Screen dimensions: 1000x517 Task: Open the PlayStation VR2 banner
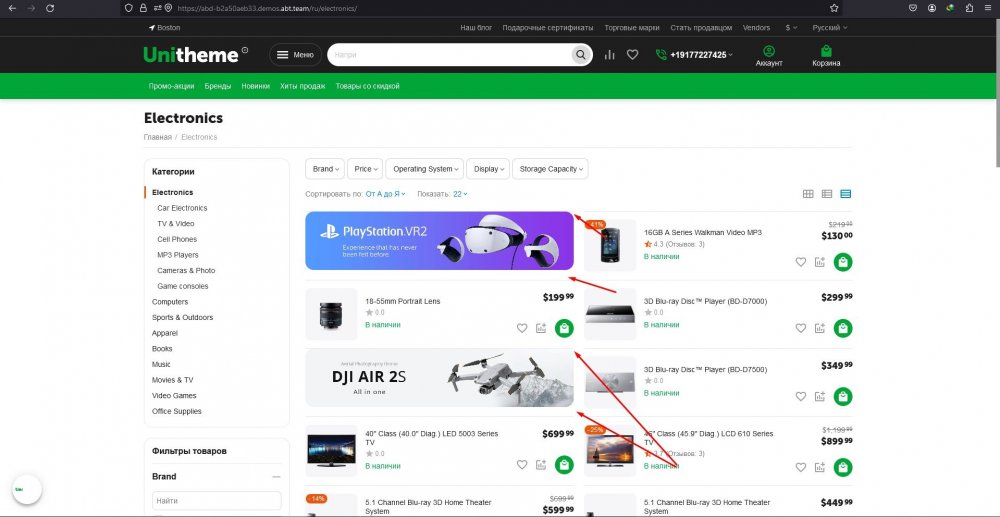tap(439, 241)
